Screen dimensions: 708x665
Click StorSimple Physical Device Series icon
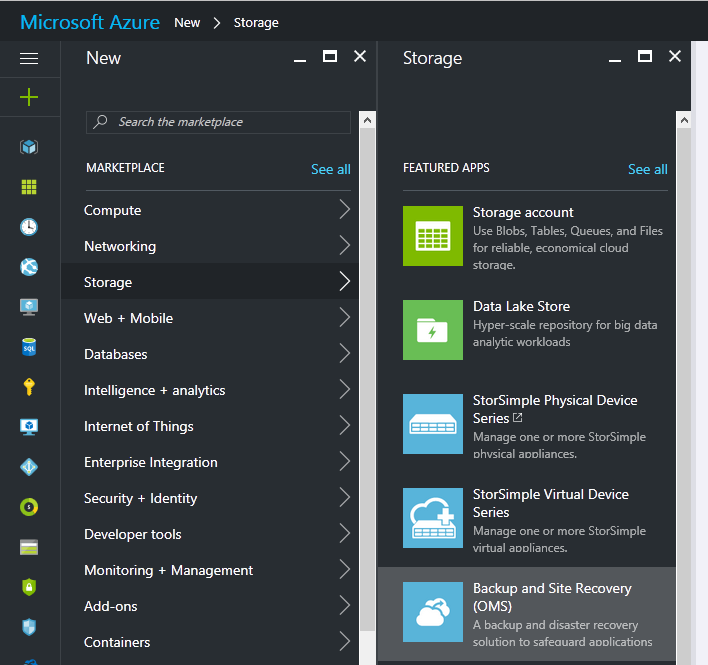coord(433,423)
